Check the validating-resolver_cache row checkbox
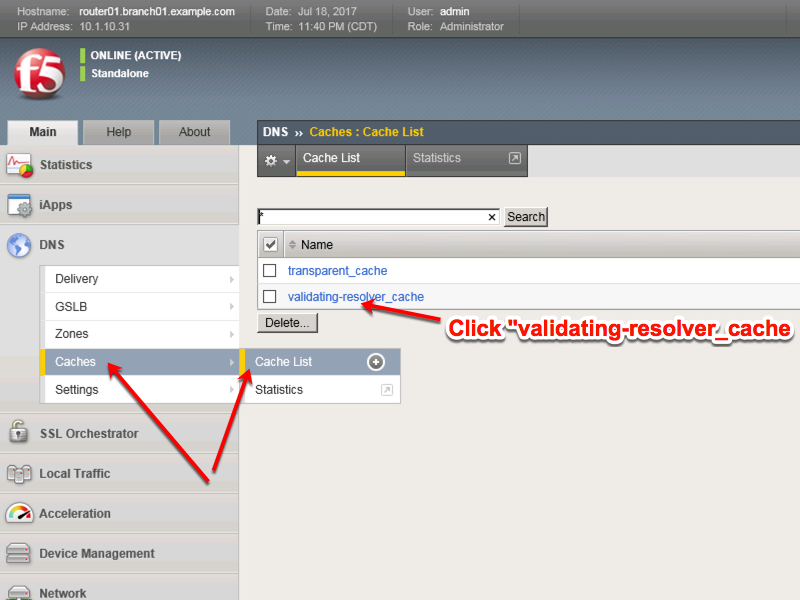 269,296
